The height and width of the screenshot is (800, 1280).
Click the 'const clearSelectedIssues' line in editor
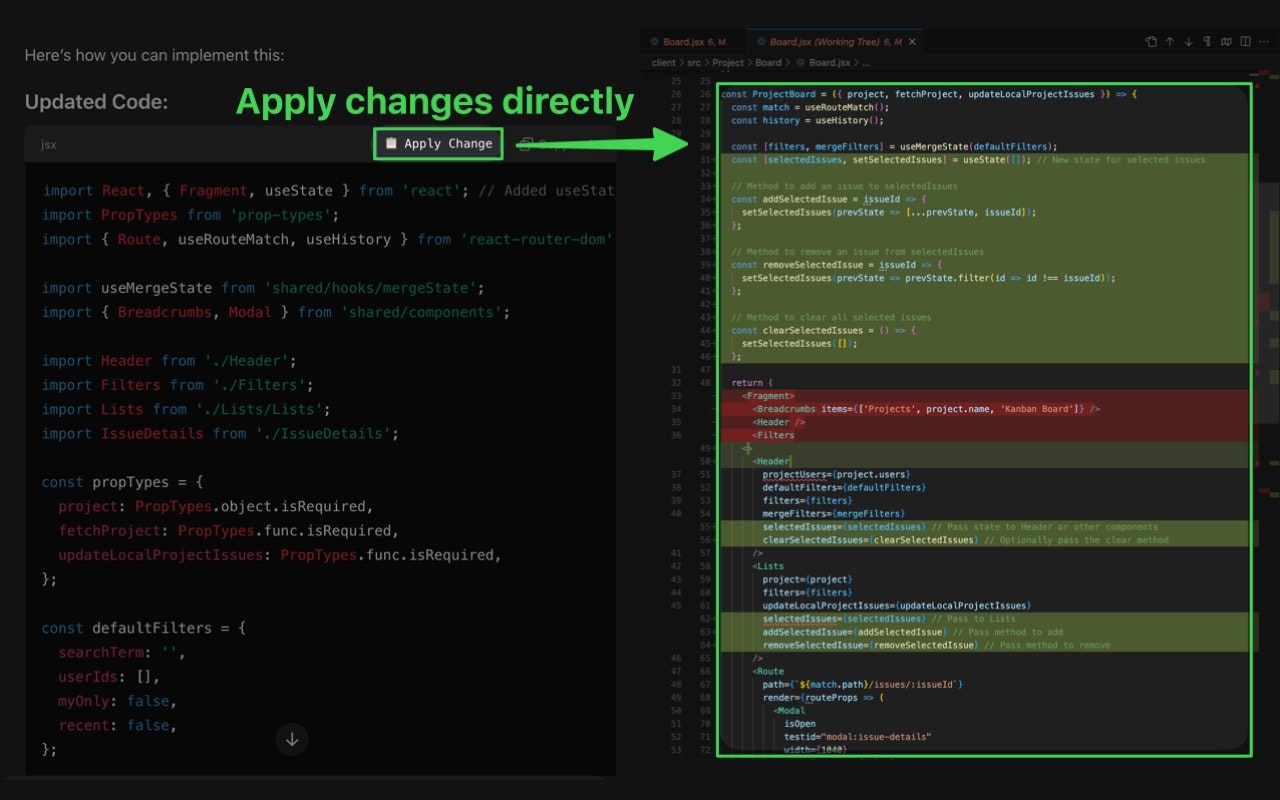(x=824, y=330)
